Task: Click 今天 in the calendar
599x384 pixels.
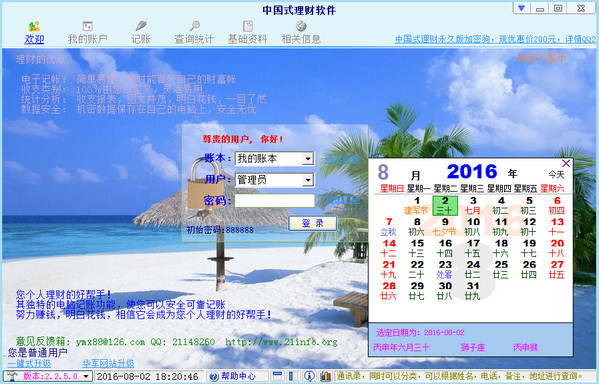Action: point(556,175)
